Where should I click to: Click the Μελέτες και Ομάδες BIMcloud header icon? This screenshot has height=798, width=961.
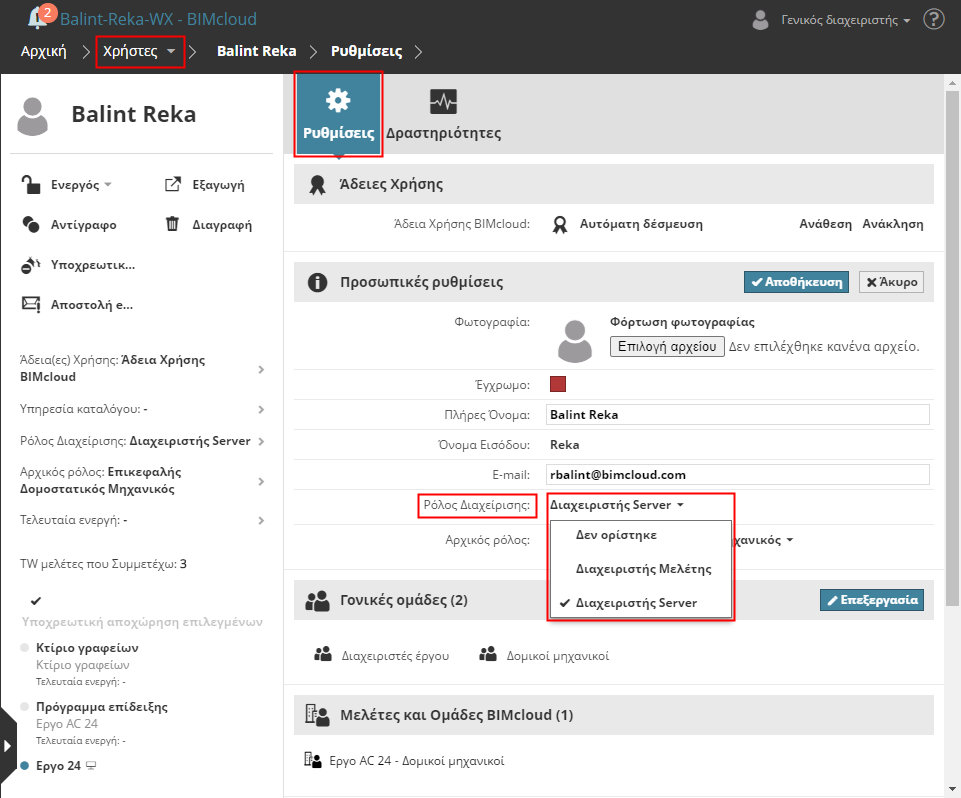[x=317, y=715]
